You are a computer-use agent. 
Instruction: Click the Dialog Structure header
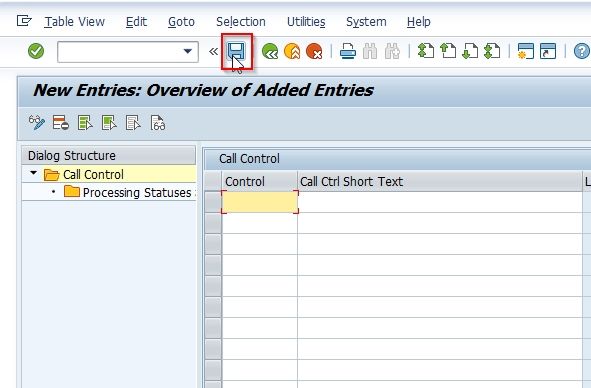[109, 155]
